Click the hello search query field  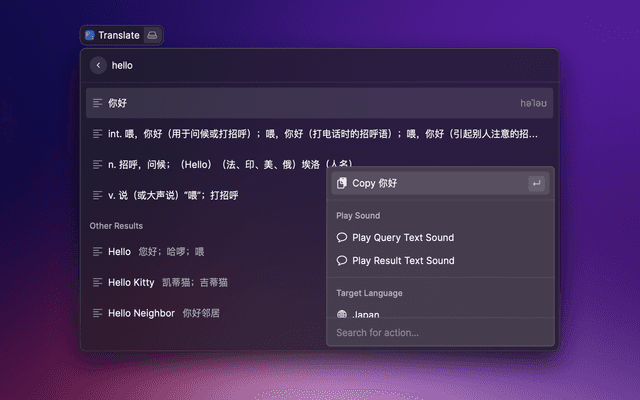300,65
